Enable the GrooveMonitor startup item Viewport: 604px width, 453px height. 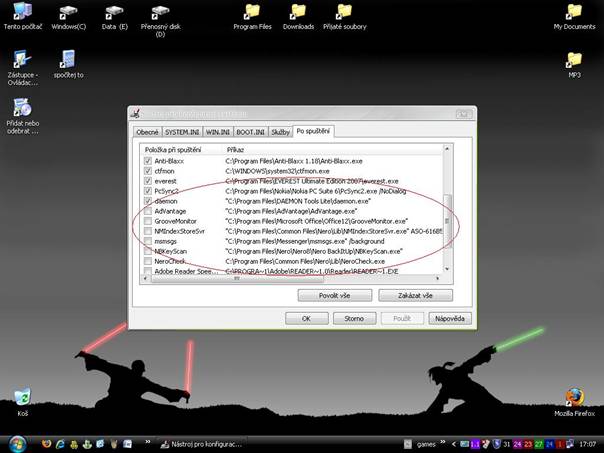148,221
